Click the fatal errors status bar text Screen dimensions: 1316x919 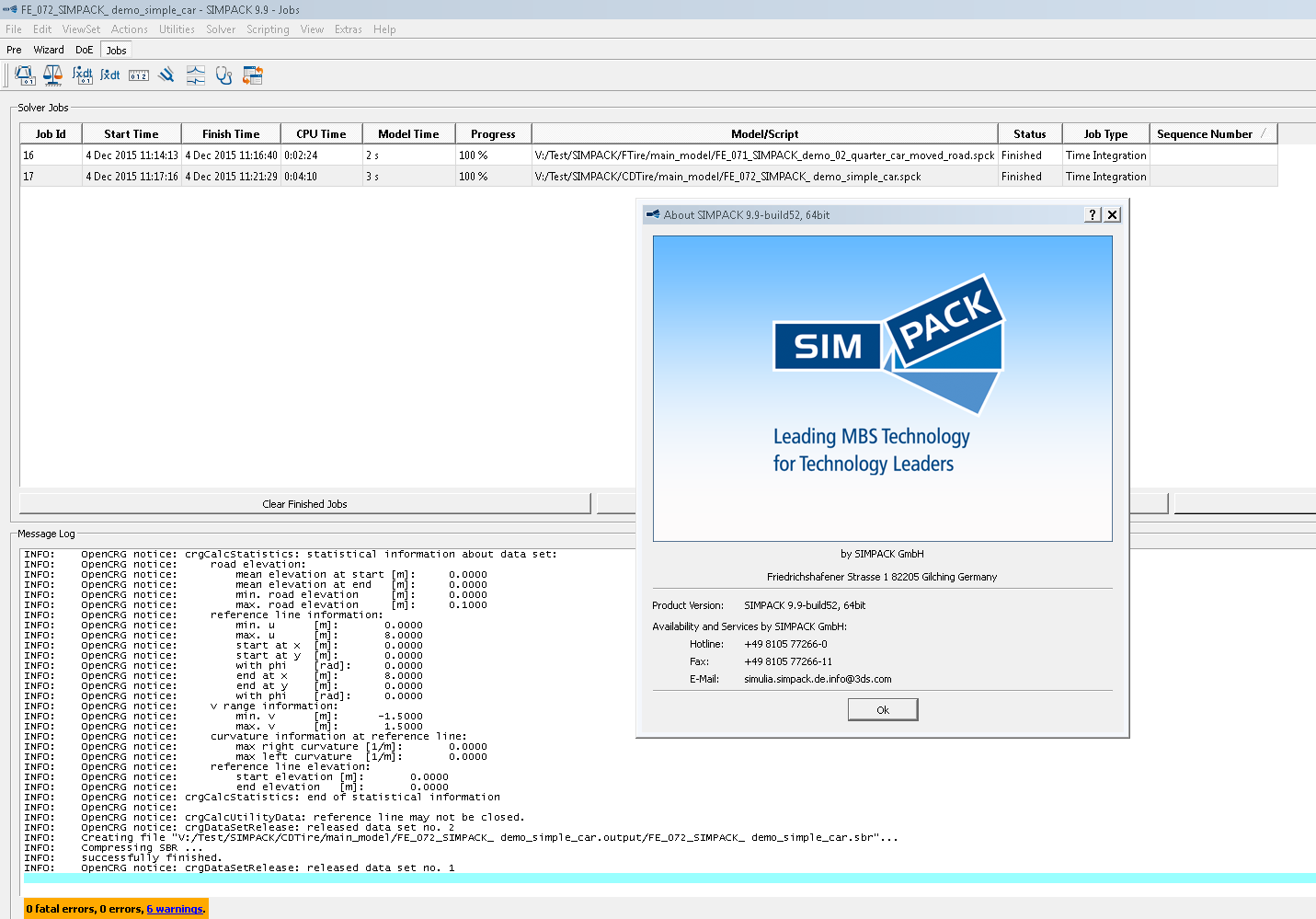click(115, 909)
